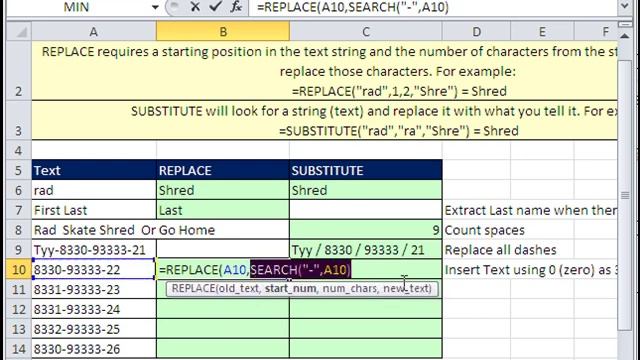This screenshot has height=360, width=640.
Task: Click 'Count spaces' note cell
Action: (x=484, y=230)
